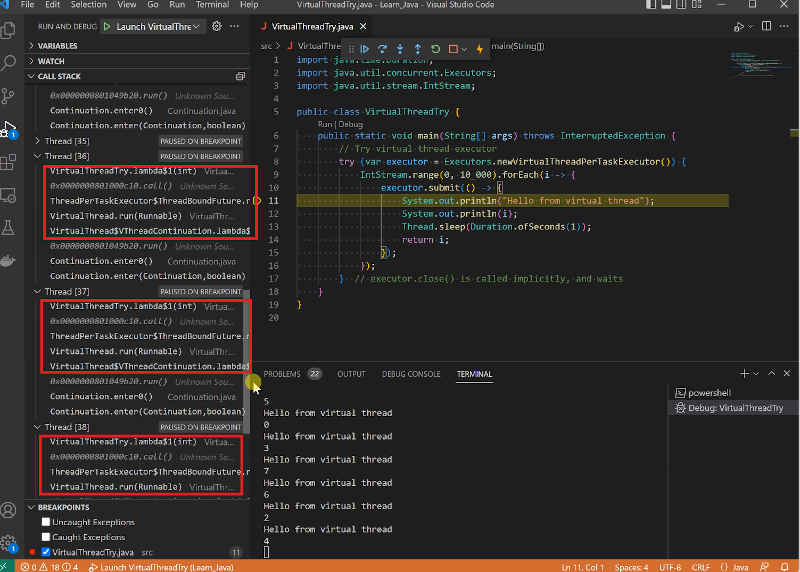The image size is (800, 572).
Task: Open the Accounts menu icon
Action: (8, 510)
